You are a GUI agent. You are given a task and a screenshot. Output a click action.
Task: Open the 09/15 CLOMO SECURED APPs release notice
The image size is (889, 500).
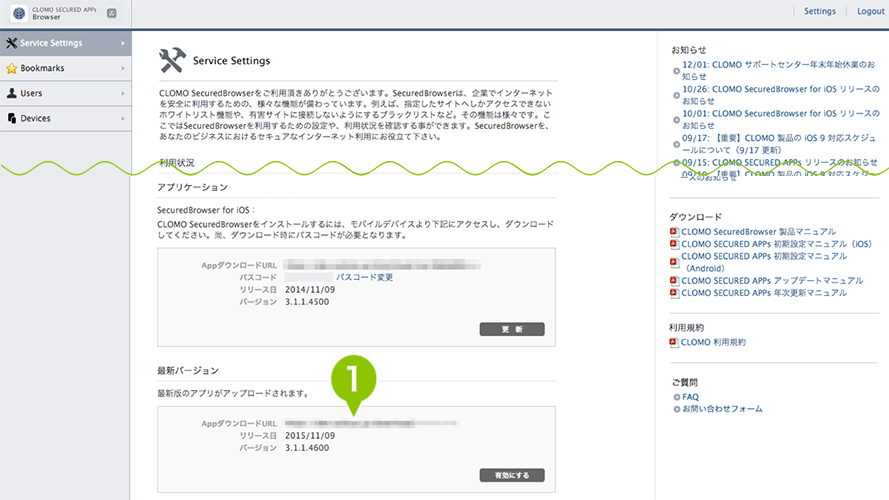tap(780, 162)
